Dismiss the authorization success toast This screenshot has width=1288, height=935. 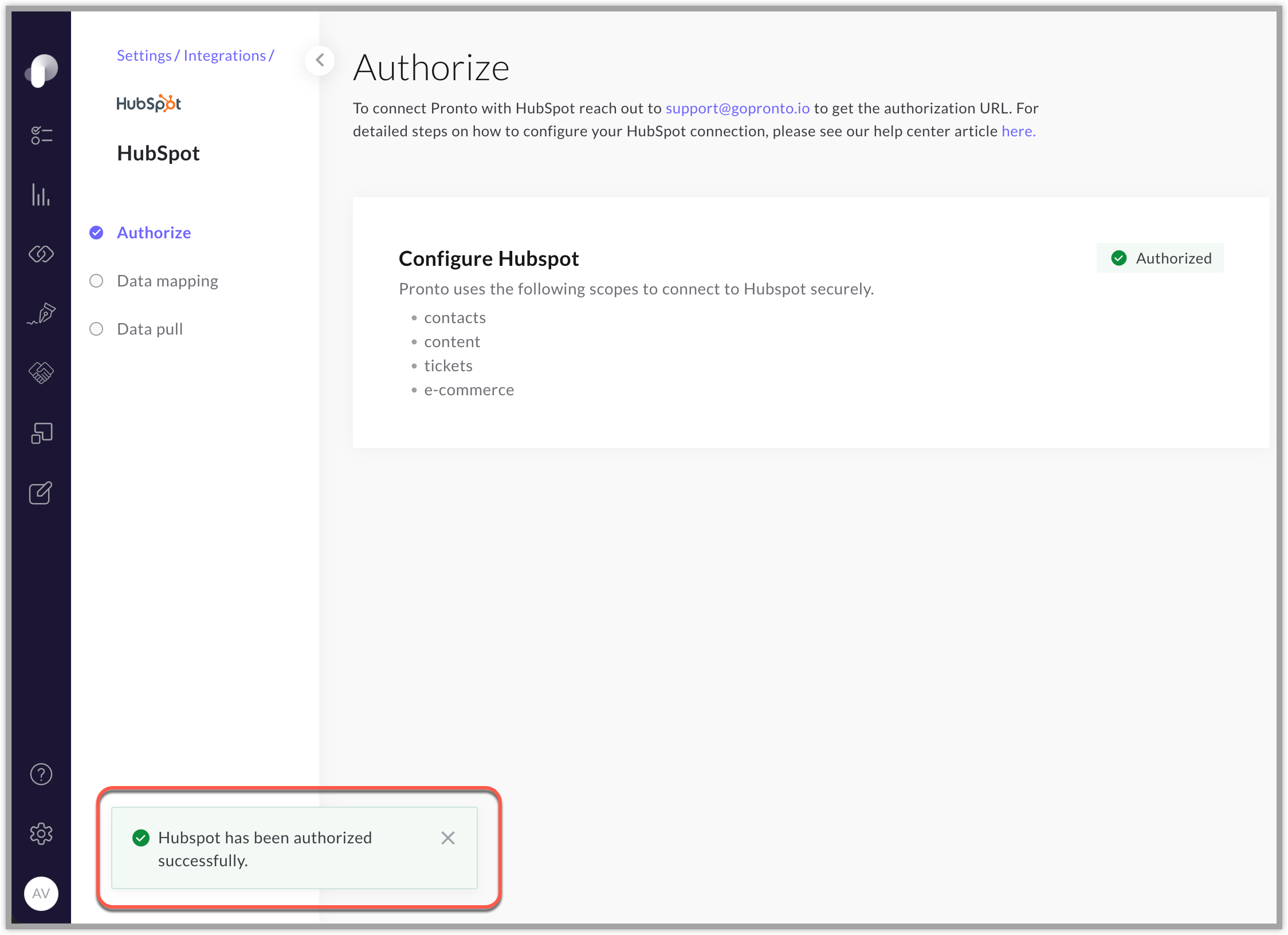448,838
